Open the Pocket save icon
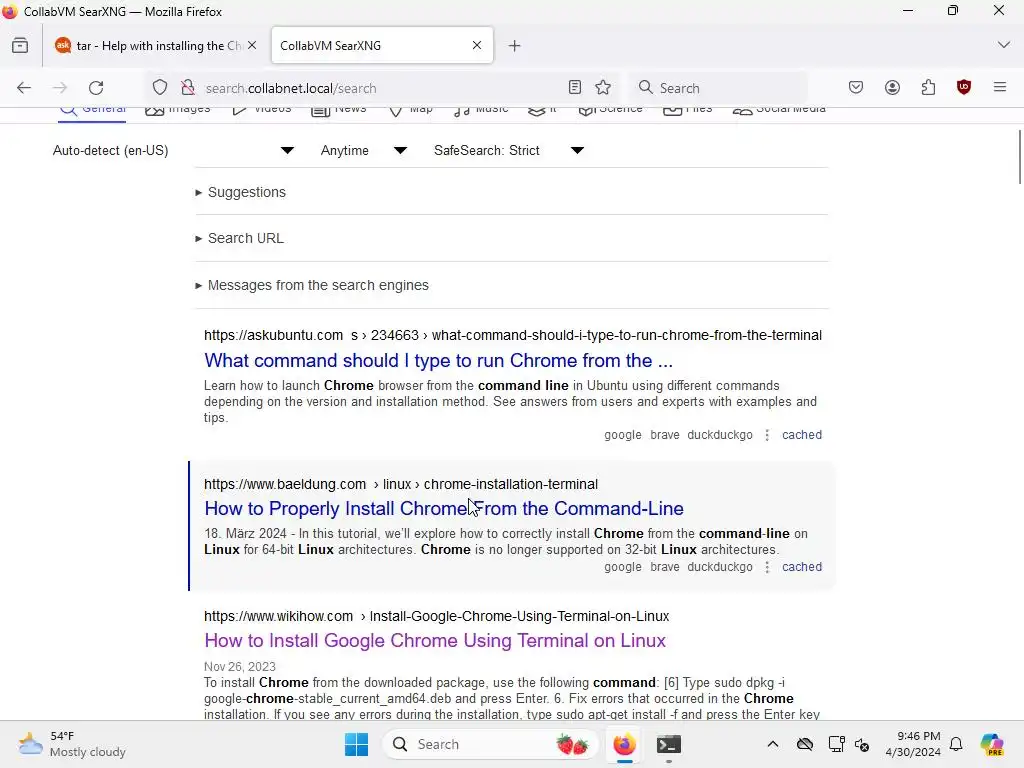The height and width of the screenshot is (768, 1024). click(x=856, y=88)
